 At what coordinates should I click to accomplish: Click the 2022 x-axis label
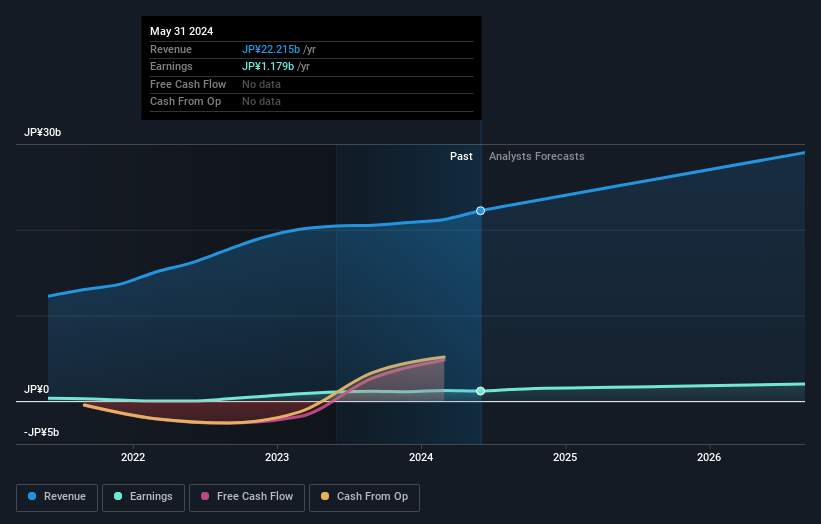click(133, 457)
